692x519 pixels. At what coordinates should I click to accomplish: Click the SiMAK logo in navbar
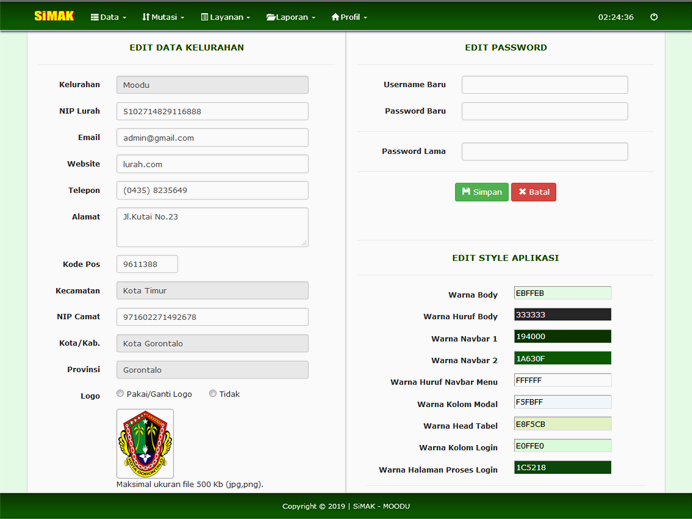point(53,16)
